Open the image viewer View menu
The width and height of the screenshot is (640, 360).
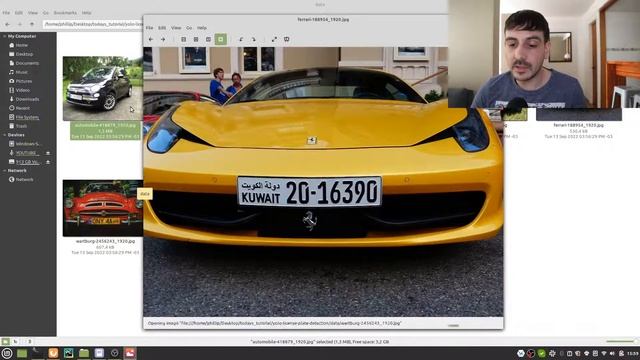click(176, 28)
